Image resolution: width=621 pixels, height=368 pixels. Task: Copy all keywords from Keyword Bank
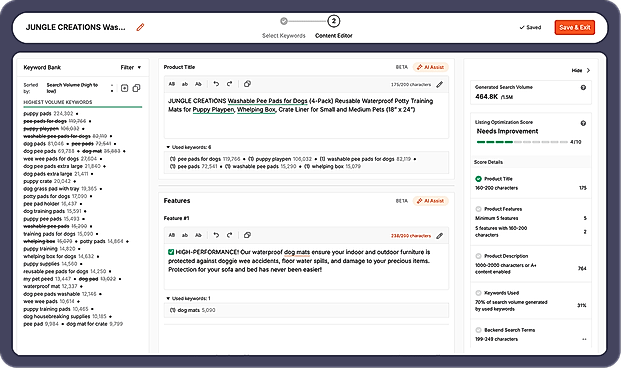pos(136,88)
